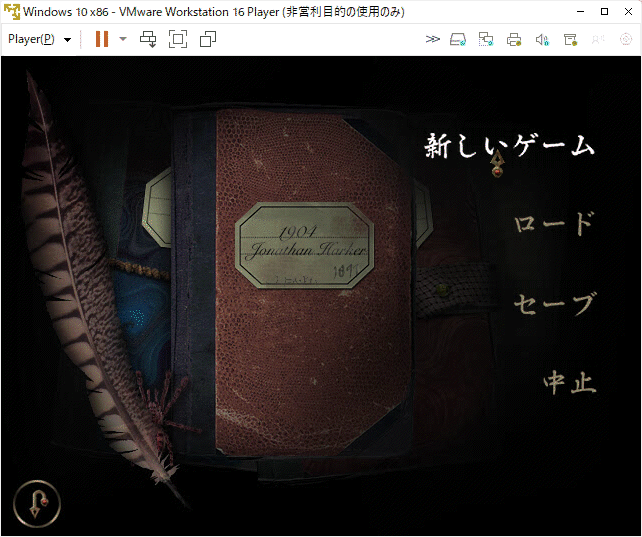Enter full screen mode
Viewport: 642px width, 537px height.
[x=178, y=39]
